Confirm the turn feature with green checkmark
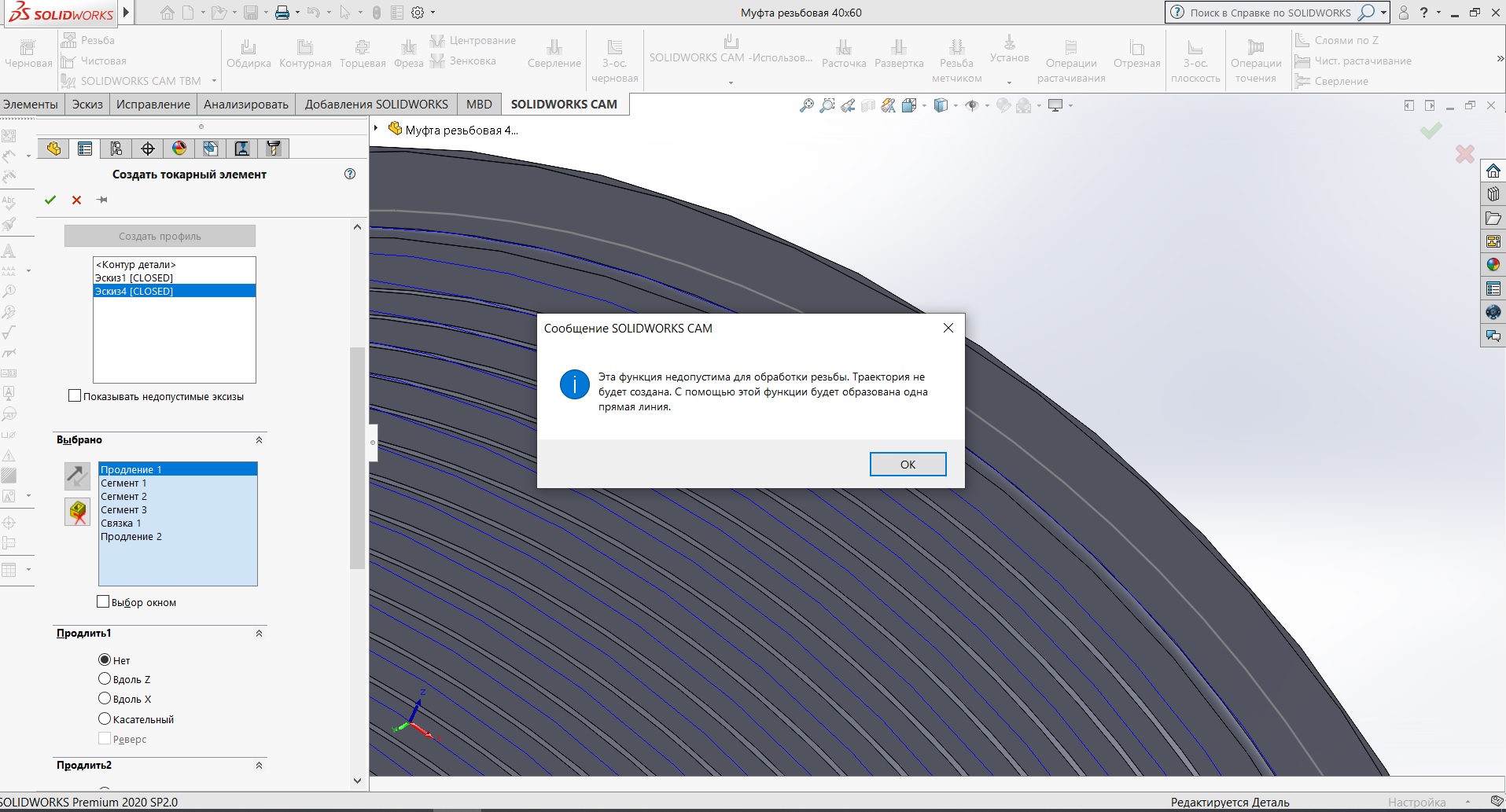 (x=50, y=200)
